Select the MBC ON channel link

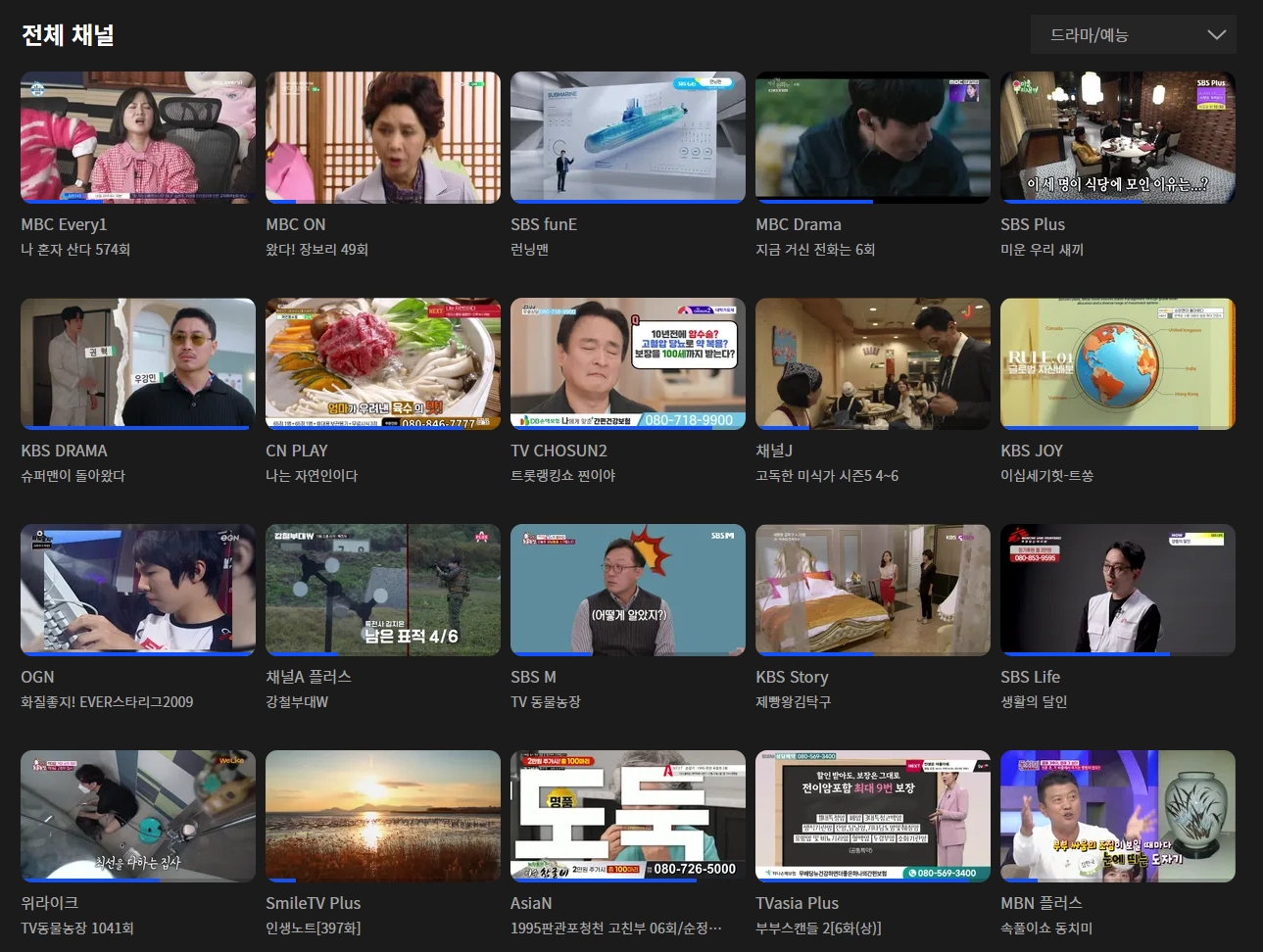point(296,224)
